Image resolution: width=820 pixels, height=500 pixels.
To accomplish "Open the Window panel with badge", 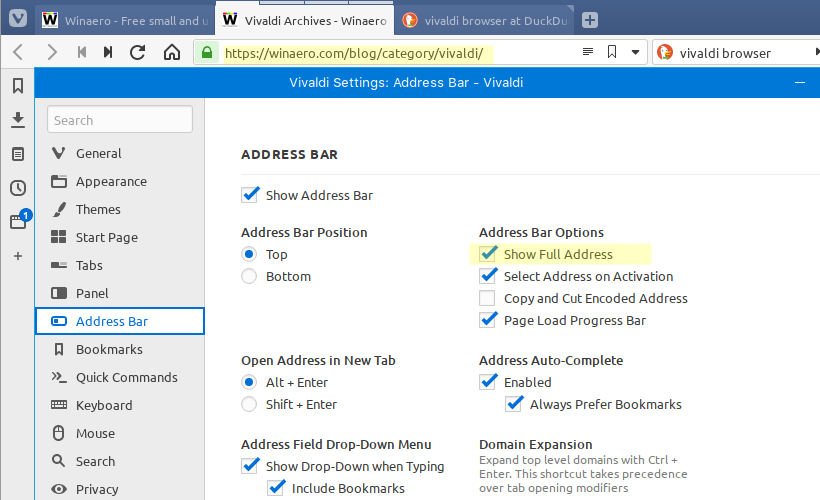I will [19, 220].
